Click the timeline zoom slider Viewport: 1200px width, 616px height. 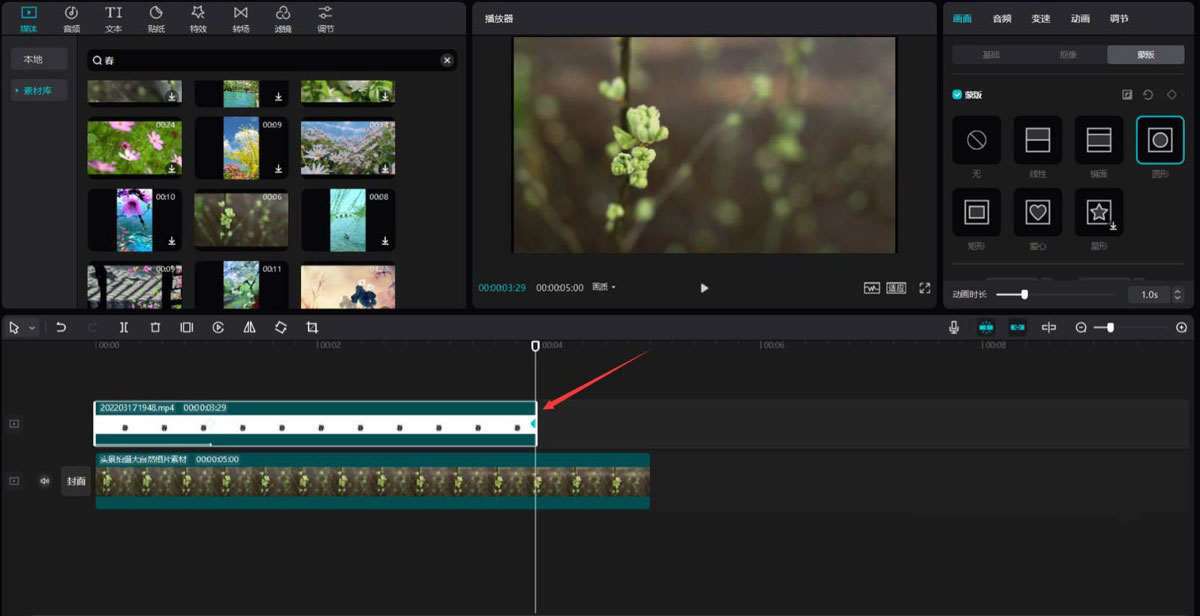pyautogui.click(x=1110, y=328)
